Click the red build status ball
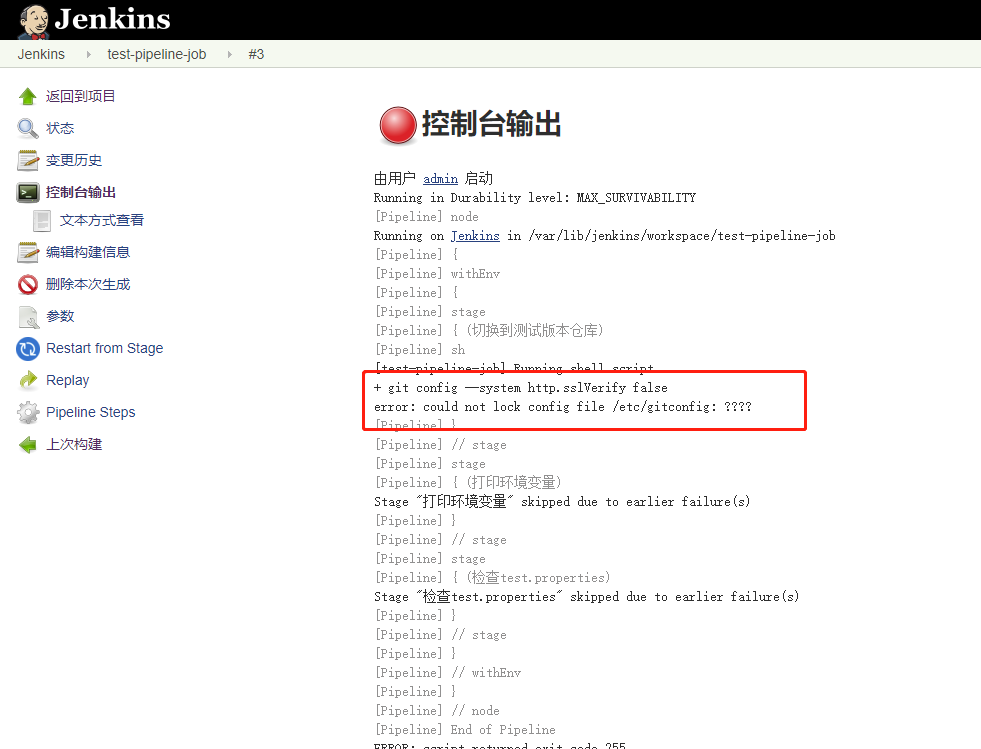Image resolution: width=981 pixels, height=749 pixels. 397,125
